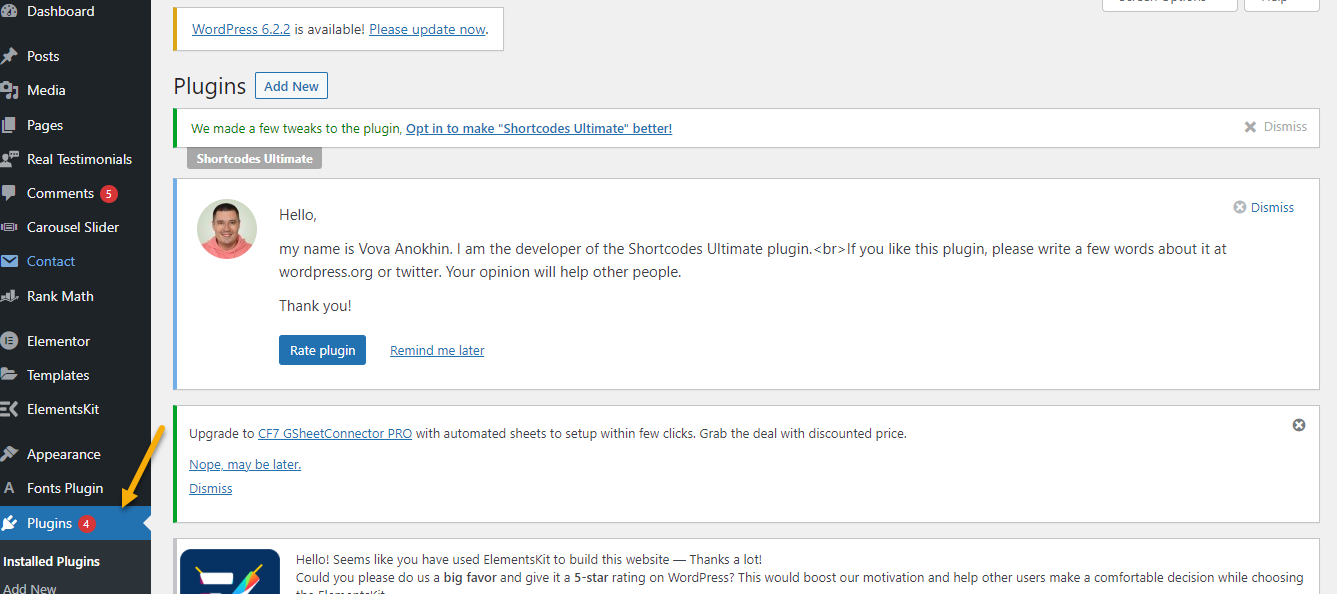This screenshot has width=1337, height=594.
Task: Click Add New in Plugins submenu
Action: 30,588
